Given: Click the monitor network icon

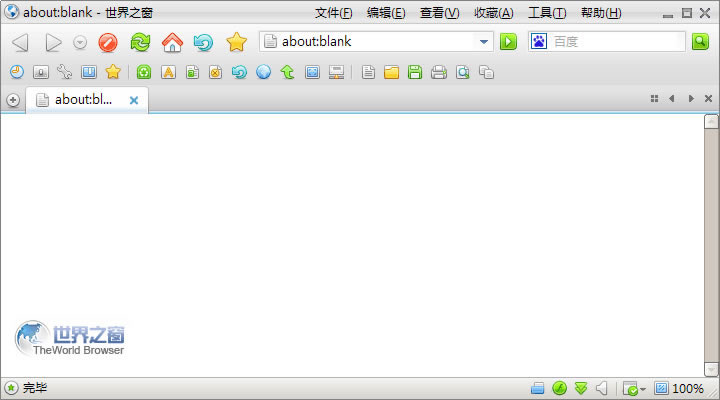Looking at the screenshot, I should (x=336, y=72).
